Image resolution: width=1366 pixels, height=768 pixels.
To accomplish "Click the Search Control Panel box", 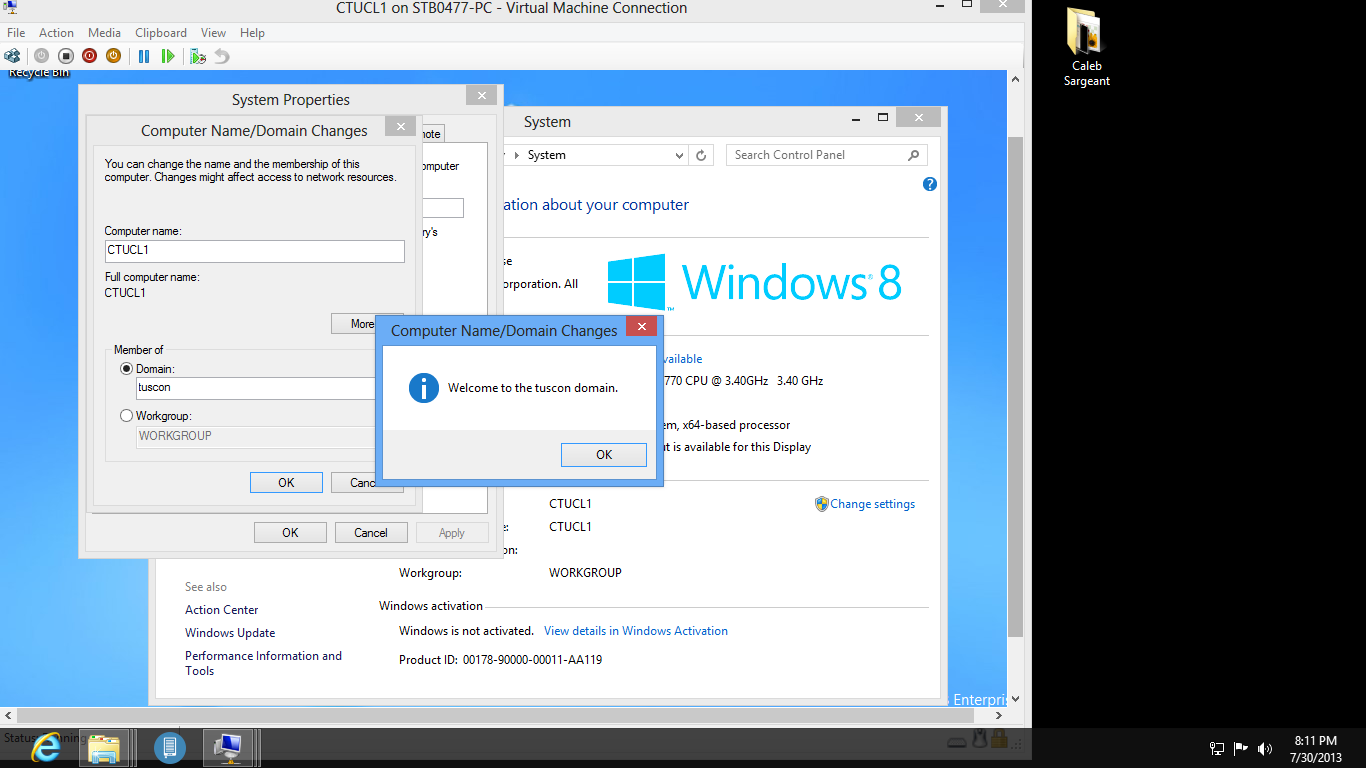I will [827, 155].
